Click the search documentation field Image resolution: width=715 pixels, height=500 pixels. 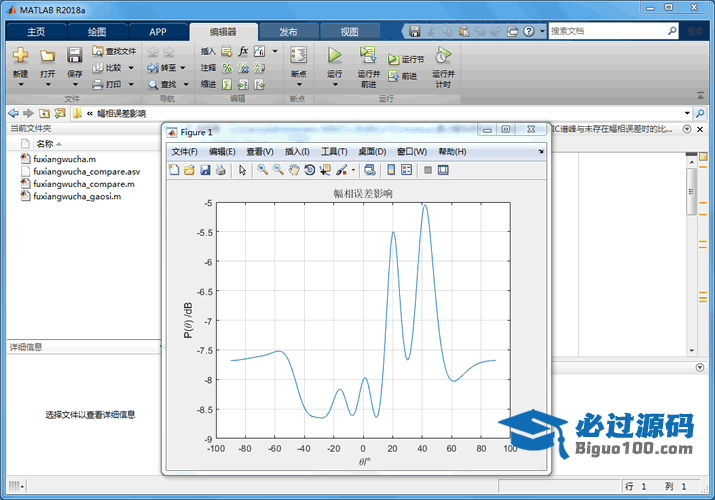click(x=608, y=31)
